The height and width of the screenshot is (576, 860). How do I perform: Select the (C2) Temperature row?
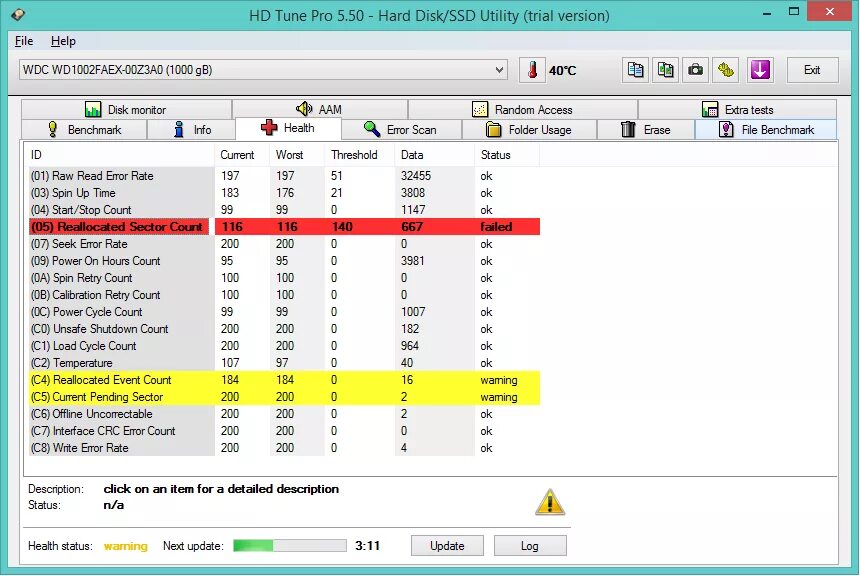[x=284, y=363]
